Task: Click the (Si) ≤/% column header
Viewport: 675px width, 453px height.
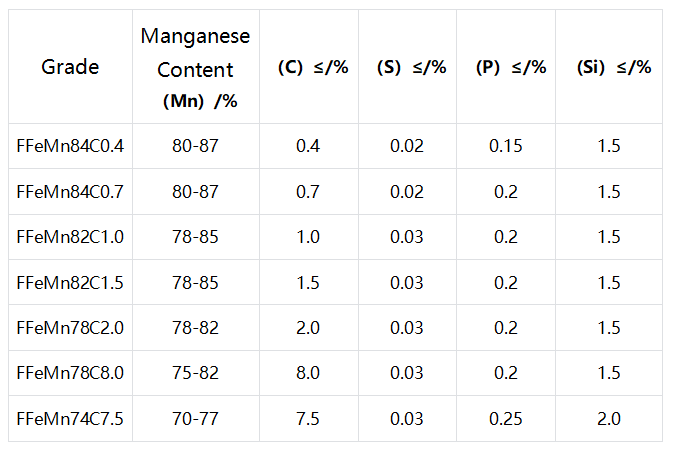Action: coord(609,67)
